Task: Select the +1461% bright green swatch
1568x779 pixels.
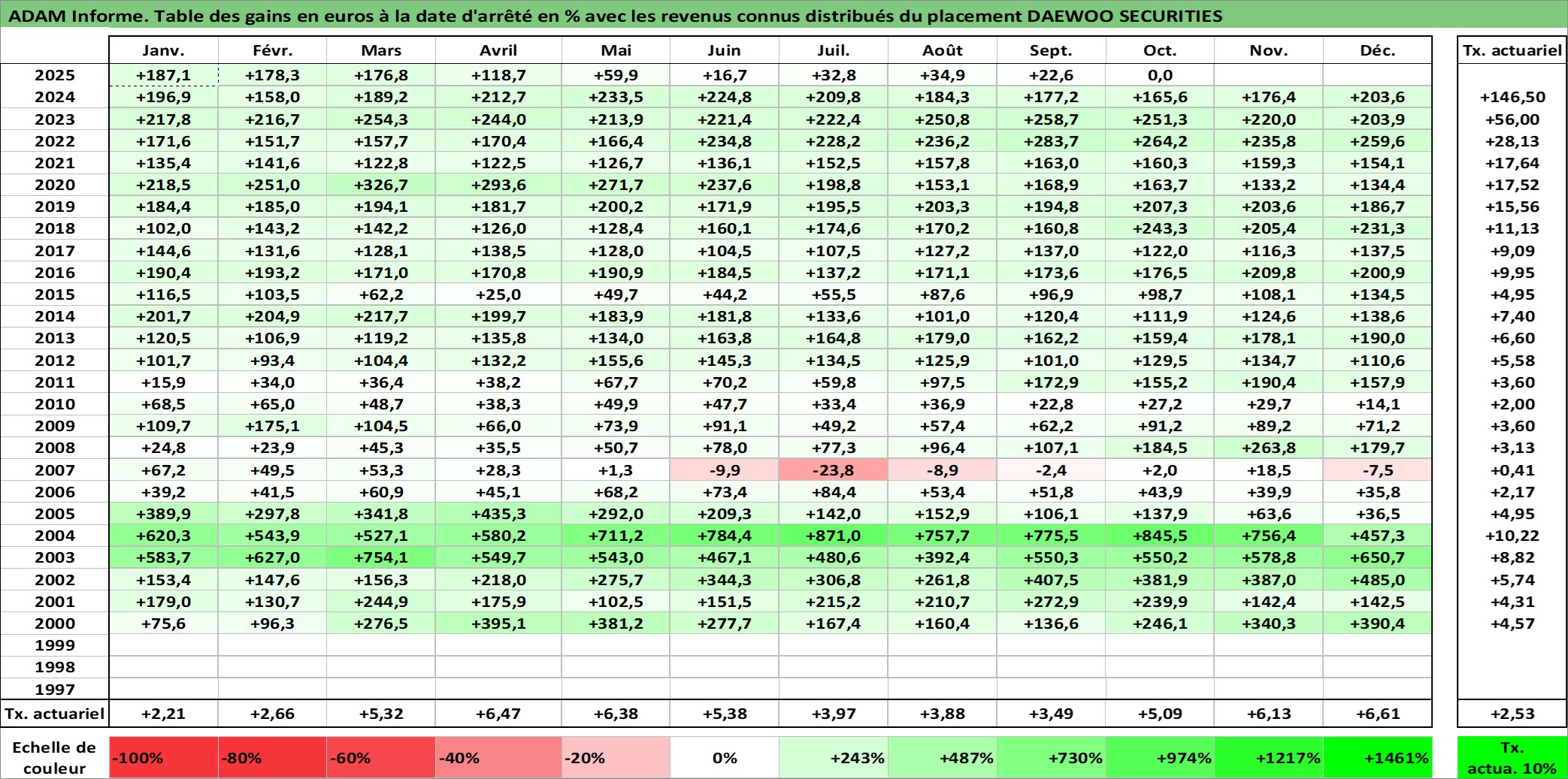Action: 1378,757
